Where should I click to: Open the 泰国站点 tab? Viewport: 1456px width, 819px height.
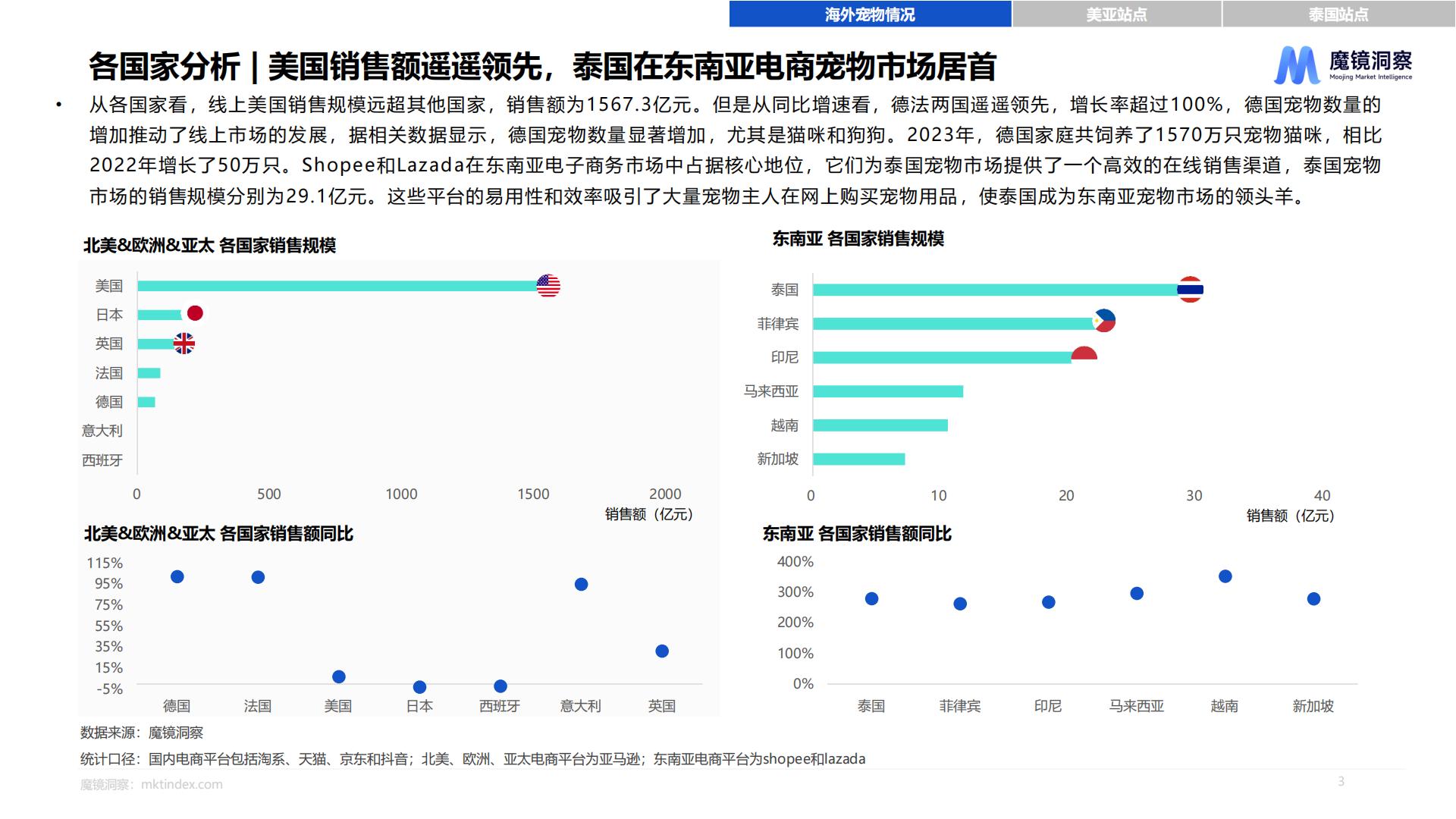tap(1338, 14)
